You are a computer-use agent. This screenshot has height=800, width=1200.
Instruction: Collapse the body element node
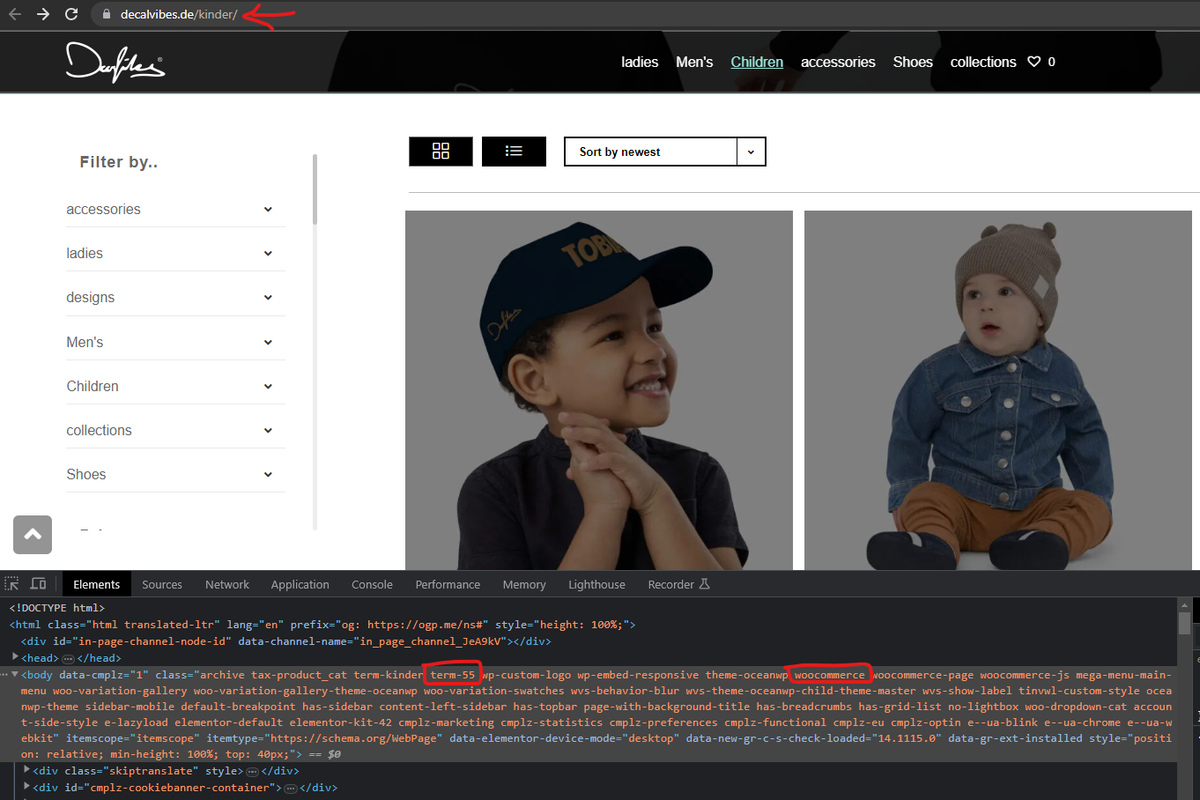15,675
